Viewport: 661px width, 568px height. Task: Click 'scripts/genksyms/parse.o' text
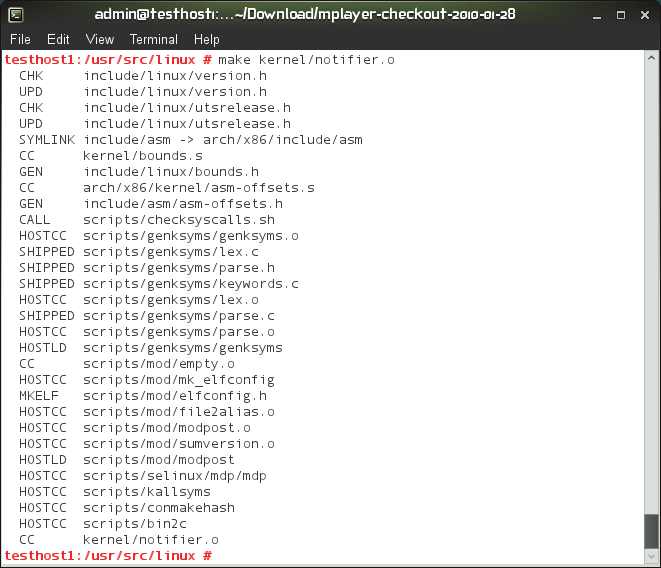179,332
